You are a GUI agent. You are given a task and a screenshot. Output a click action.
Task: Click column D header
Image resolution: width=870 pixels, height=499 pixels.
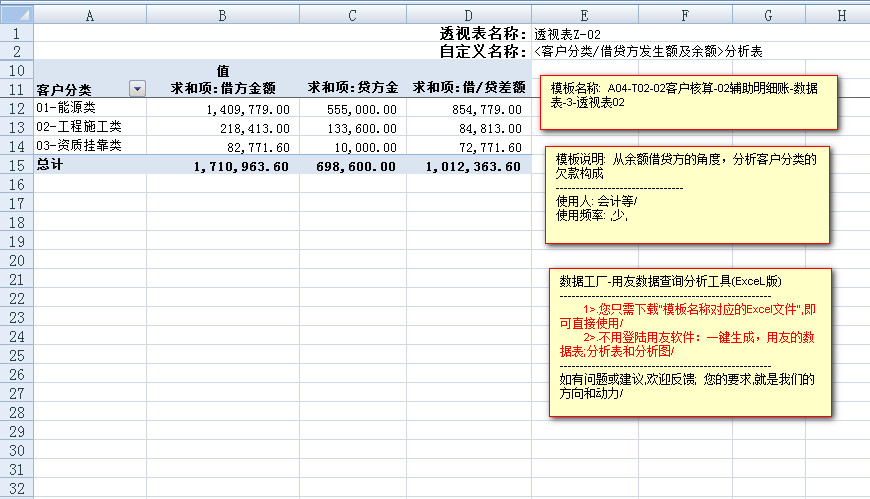pyautogui.click(x=466, y=15)
